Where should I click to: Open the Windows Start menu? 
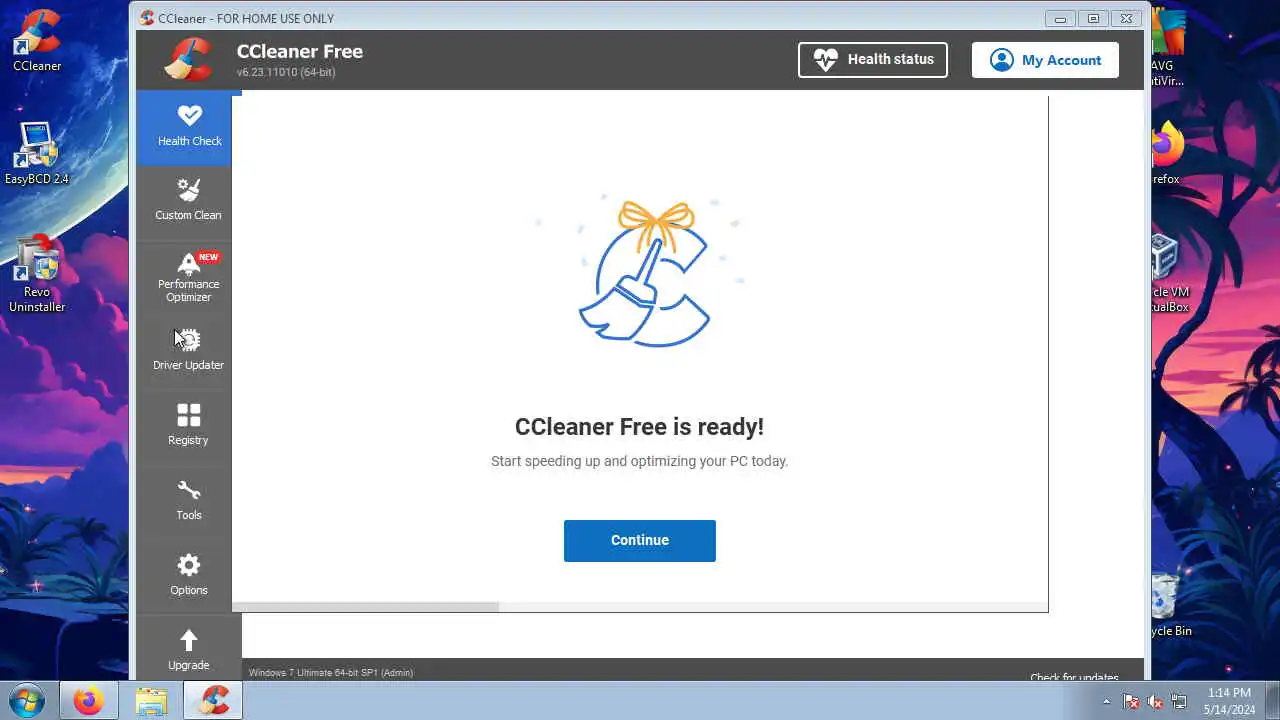point(26,701)
